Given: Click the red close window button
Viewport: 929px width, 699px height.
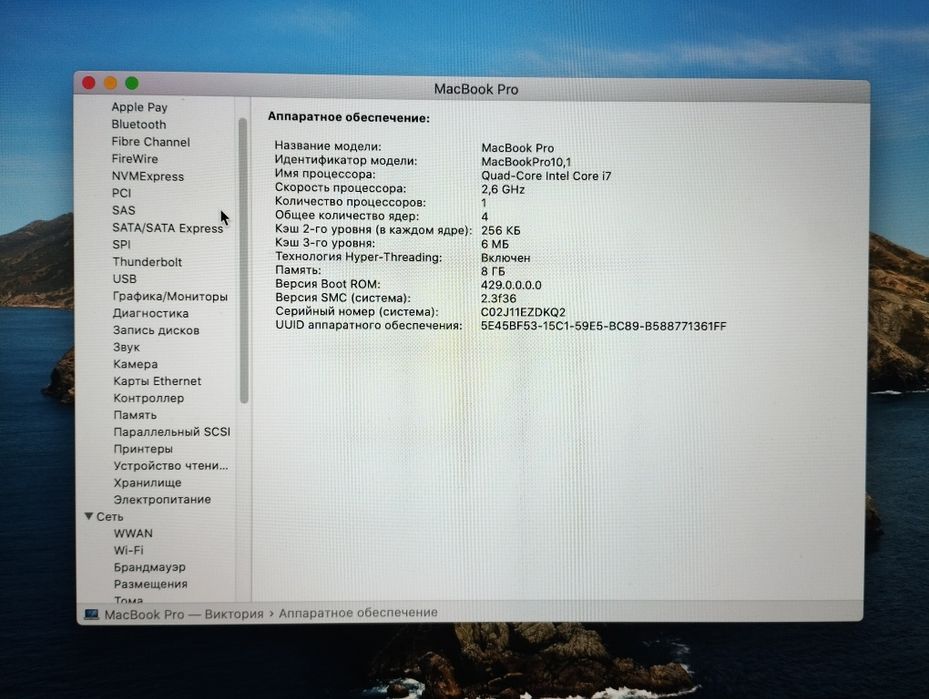Looking at the screenshot, I should tap(89, 83).
